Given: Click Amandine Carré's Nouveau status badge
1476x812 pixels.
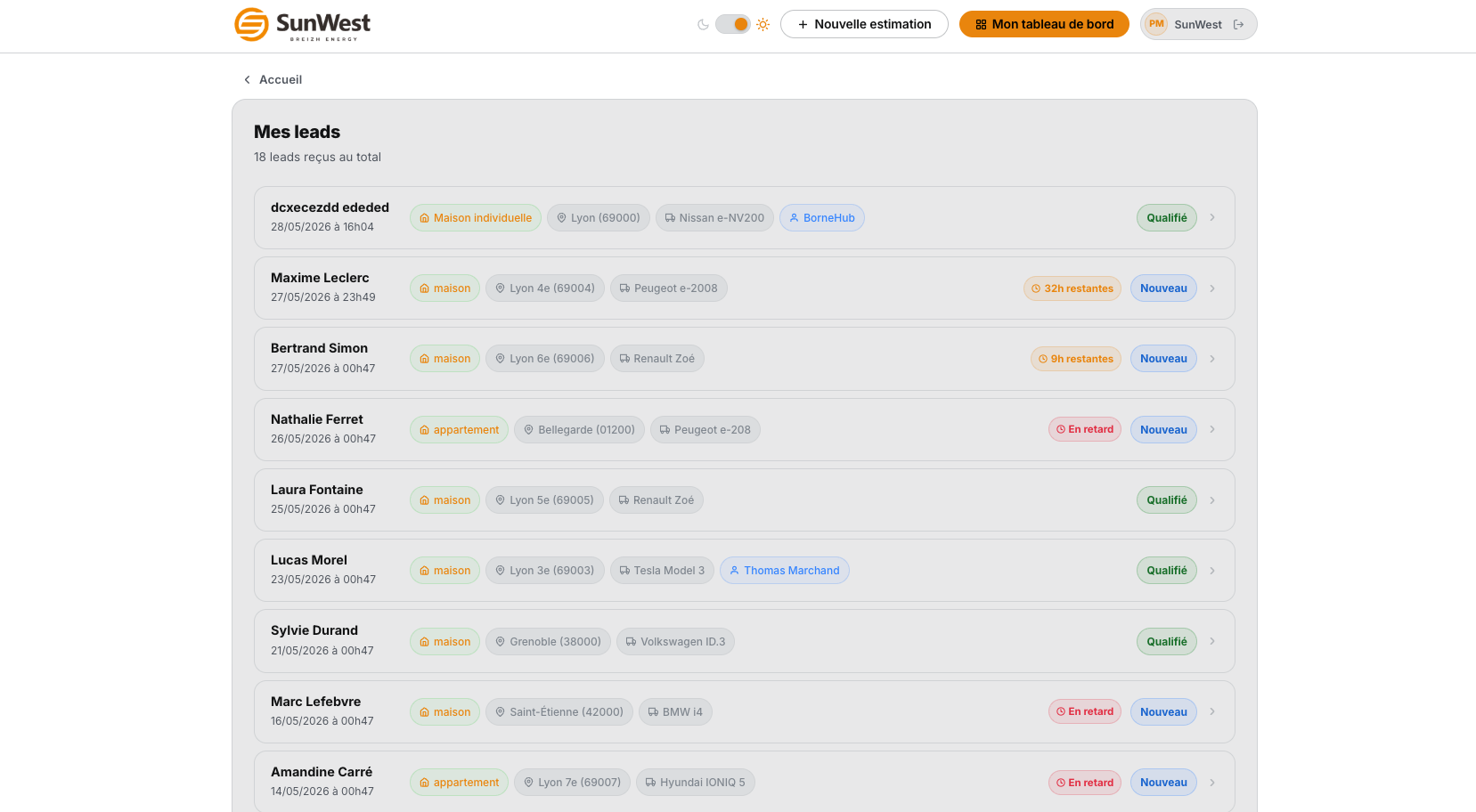Looking at the screenshot, I should [1163, 783].
